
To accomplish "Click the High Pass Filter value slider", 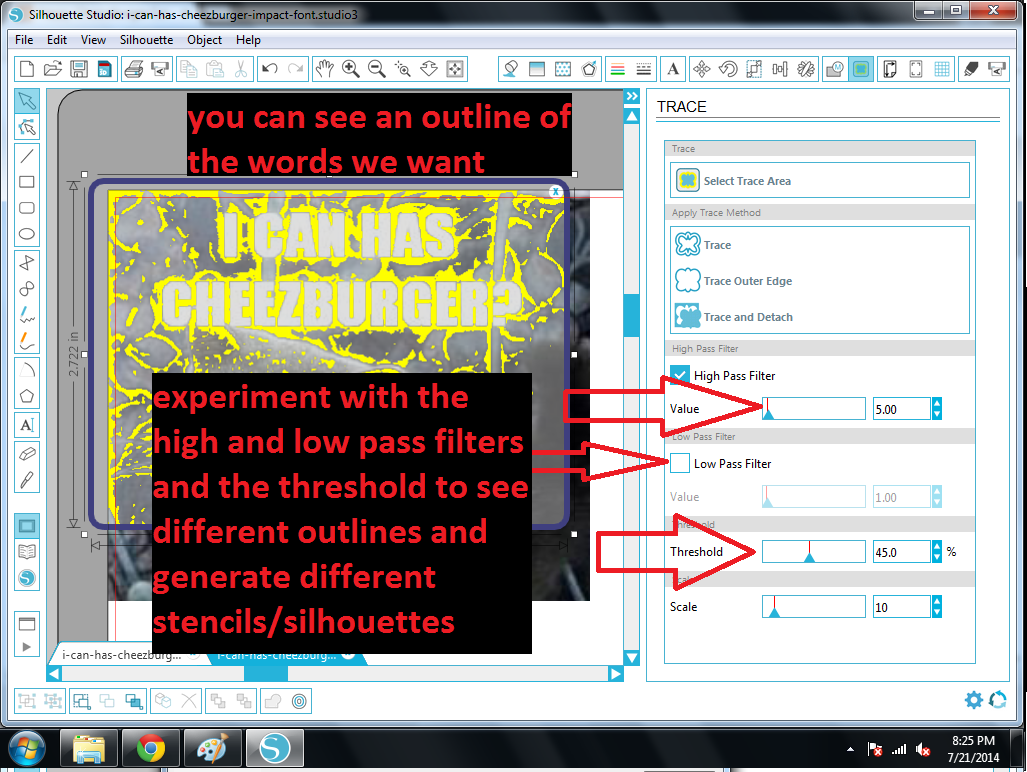I will tap(813, 409).
